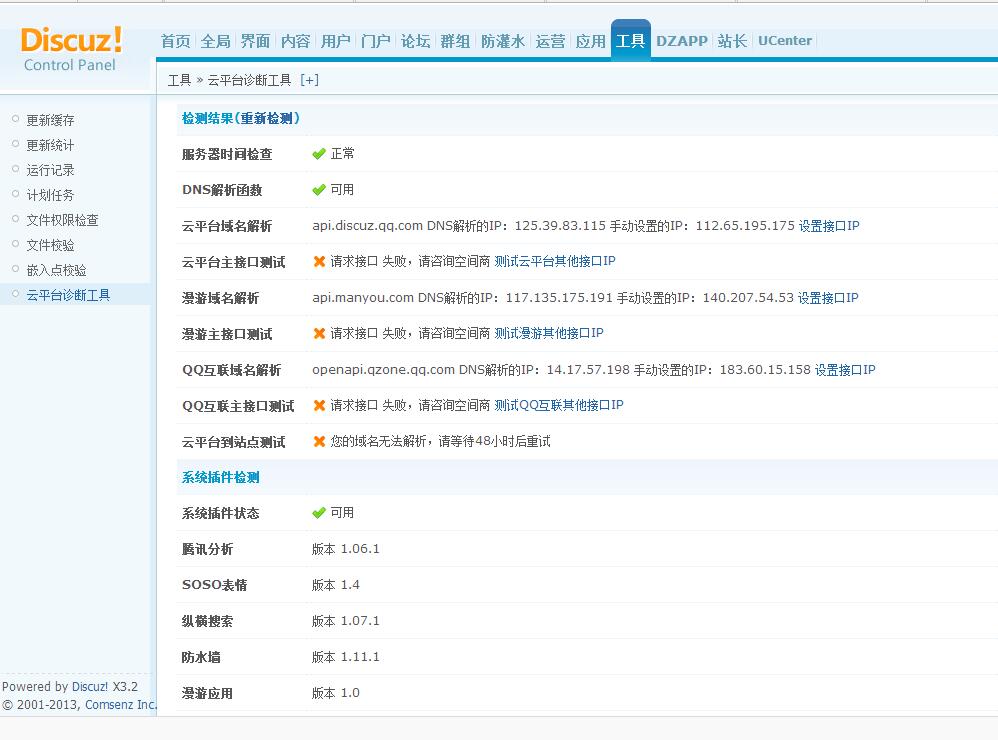Click 测试云平台其他接口IP link
This screenshot has width=998, height=740.
(555, 261)
